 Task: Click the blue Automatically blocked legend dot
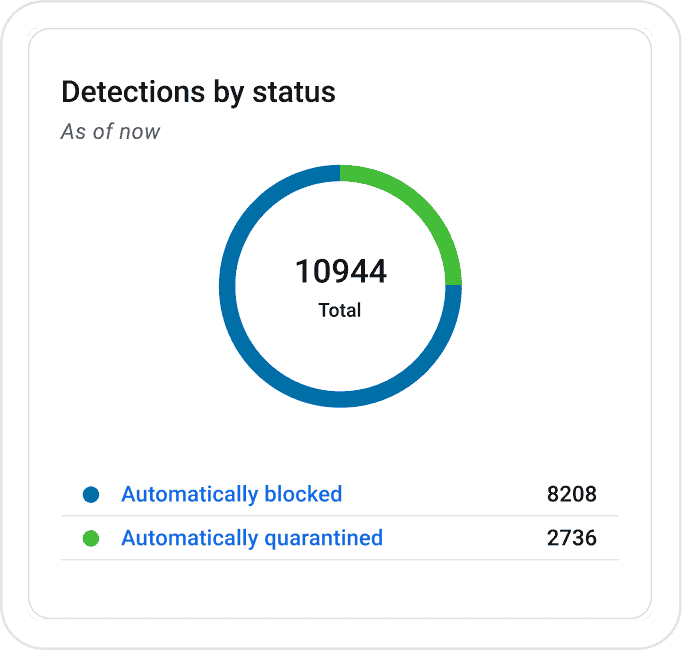pyautogui.click(x=91, y=494)
